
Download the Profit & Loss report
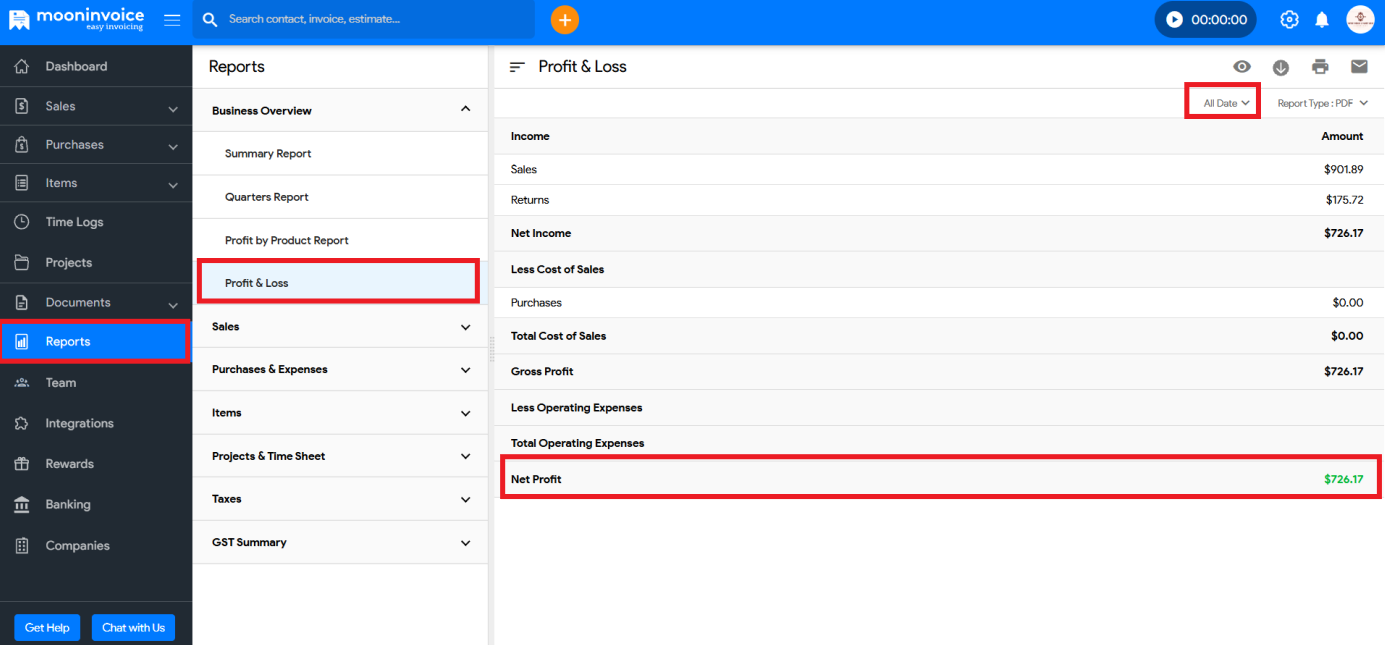point(1281,67)
